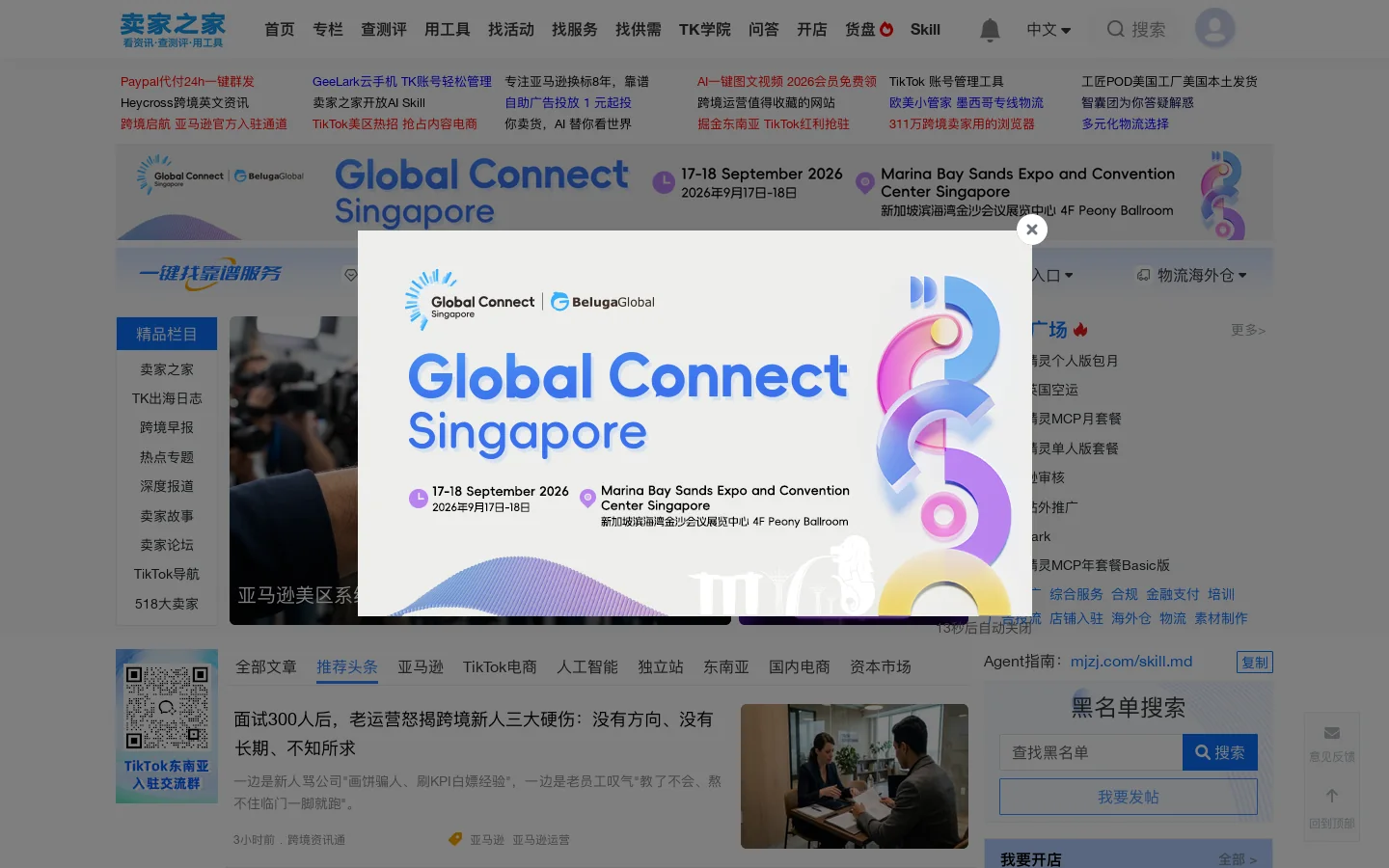Click the Paypal代付24h一键群发 link
Image resolution: width=1389 pixels, height=868 pixels.
tap(187, 82)
